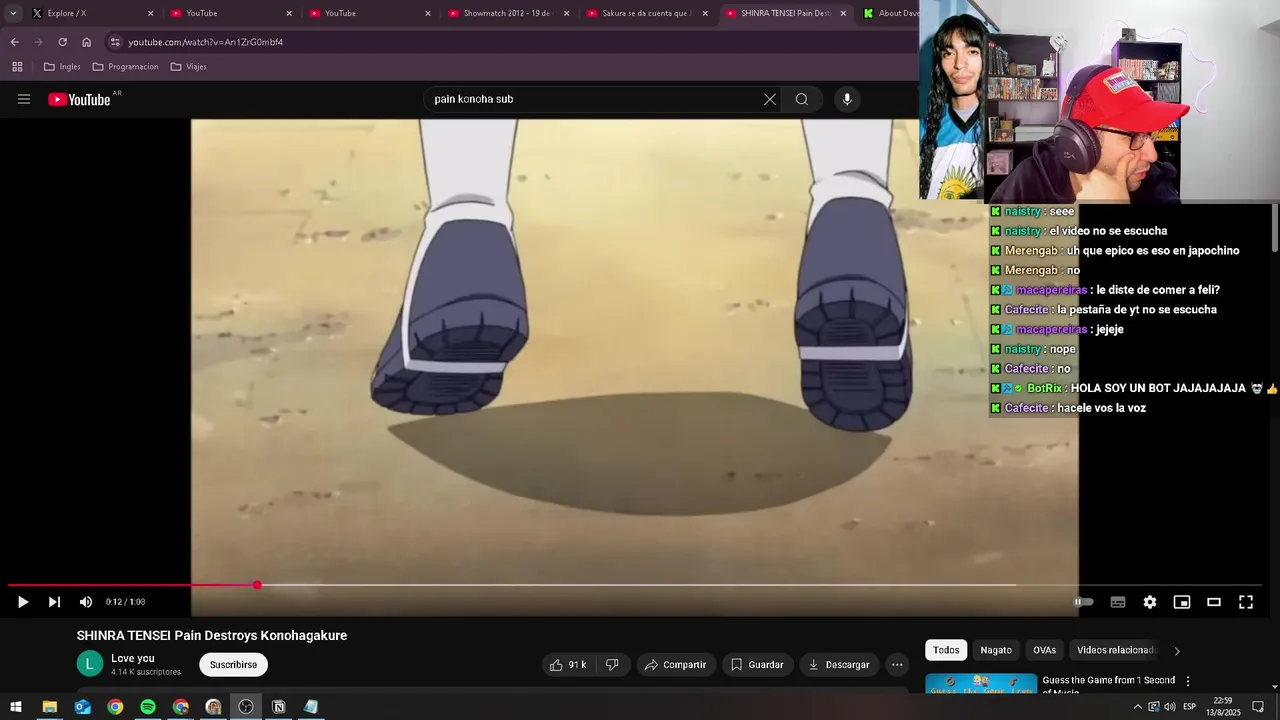Open Outlook from the taskbar
This screenshot has width=1280, height=720.
(x=82, y=707)
